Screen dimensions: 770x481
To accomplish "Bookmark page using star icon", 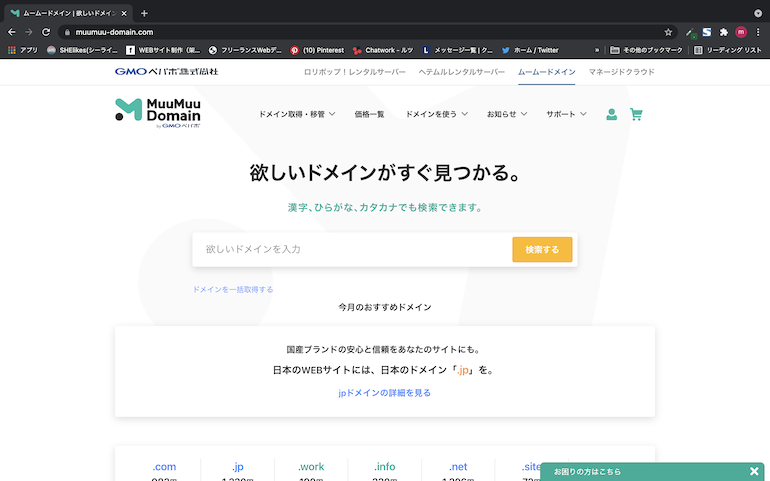I will click(668, 32).
